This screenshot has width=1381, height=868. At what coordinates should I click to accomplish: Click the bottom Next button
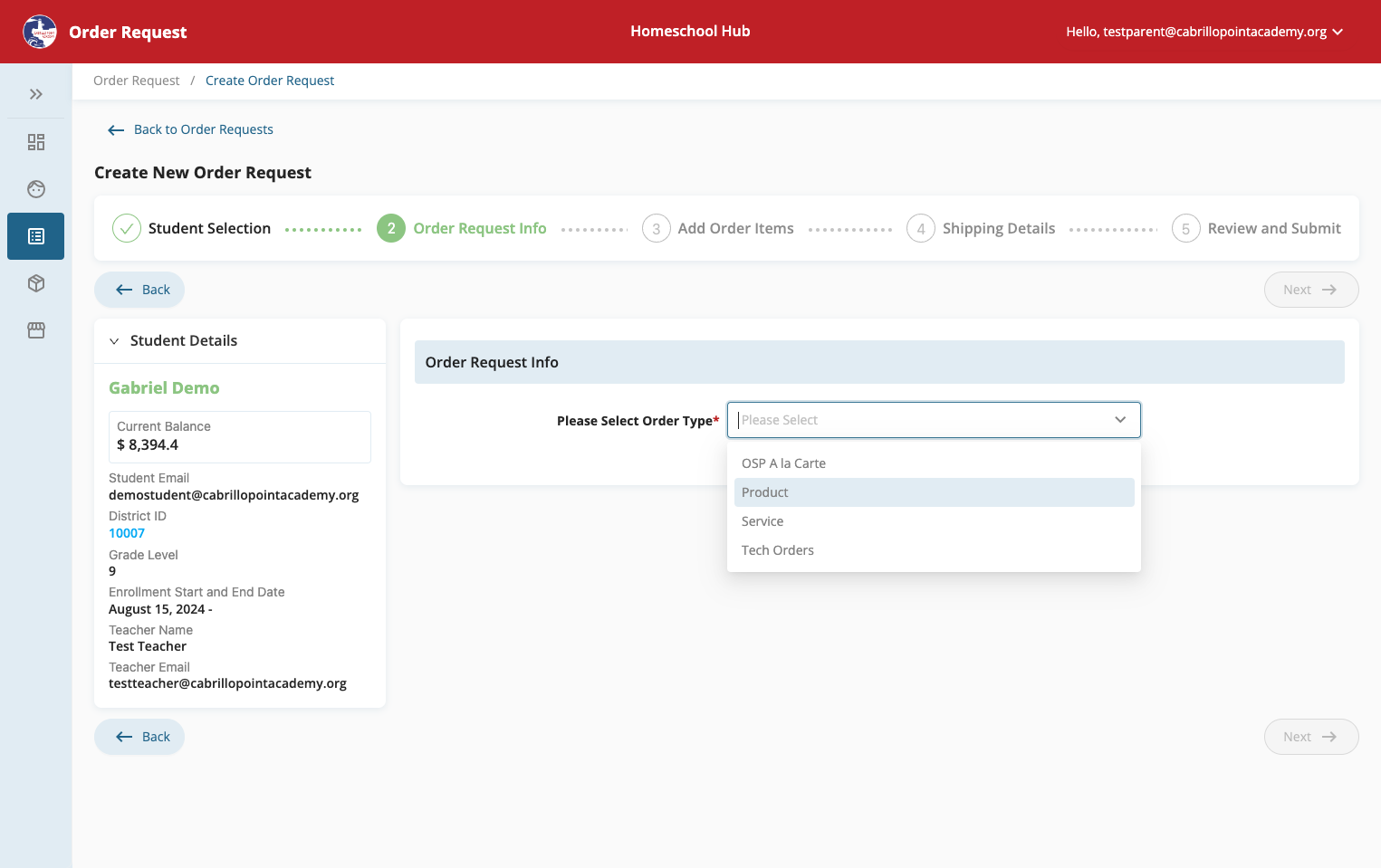coord(1311,737)
